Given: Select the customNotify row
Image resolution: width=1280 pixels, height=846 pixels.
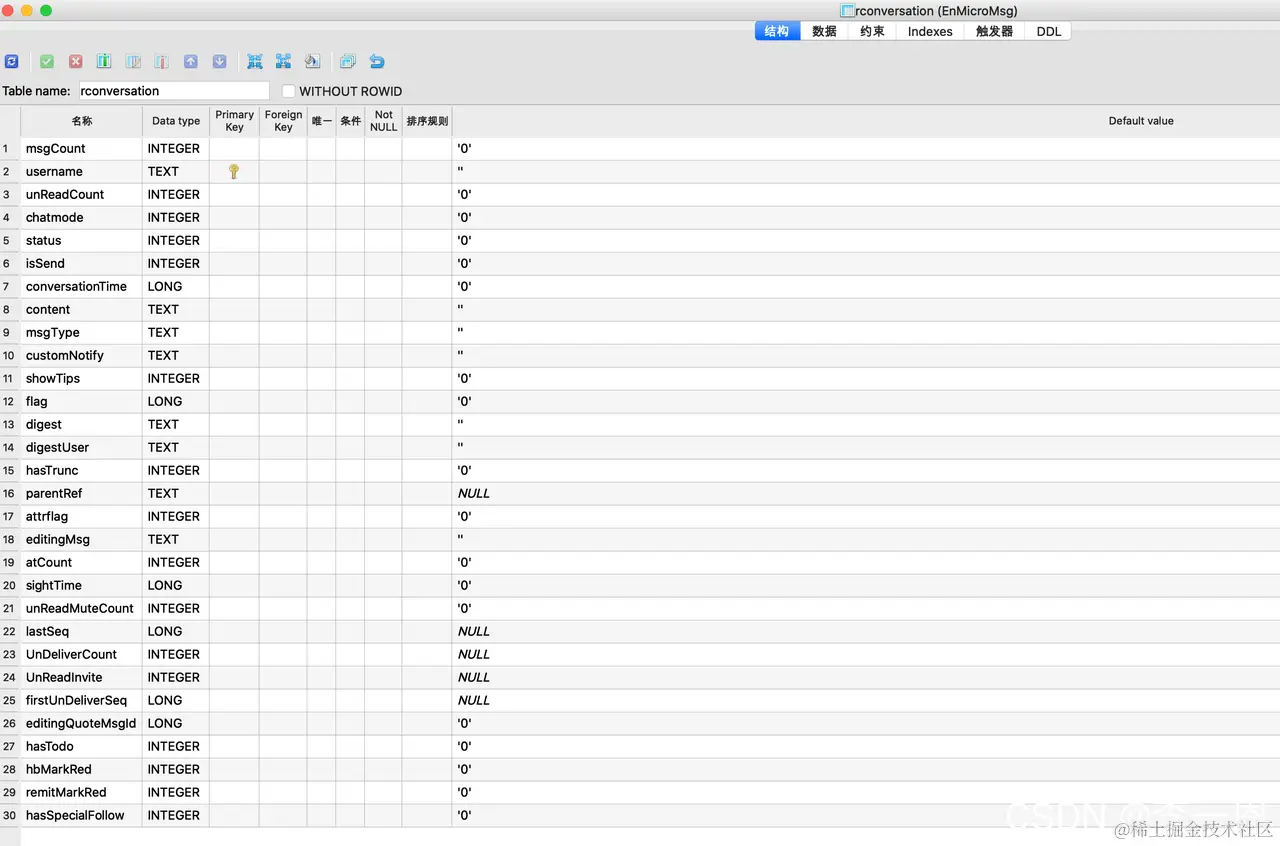Looking at the screenshot, I should 640,356.
